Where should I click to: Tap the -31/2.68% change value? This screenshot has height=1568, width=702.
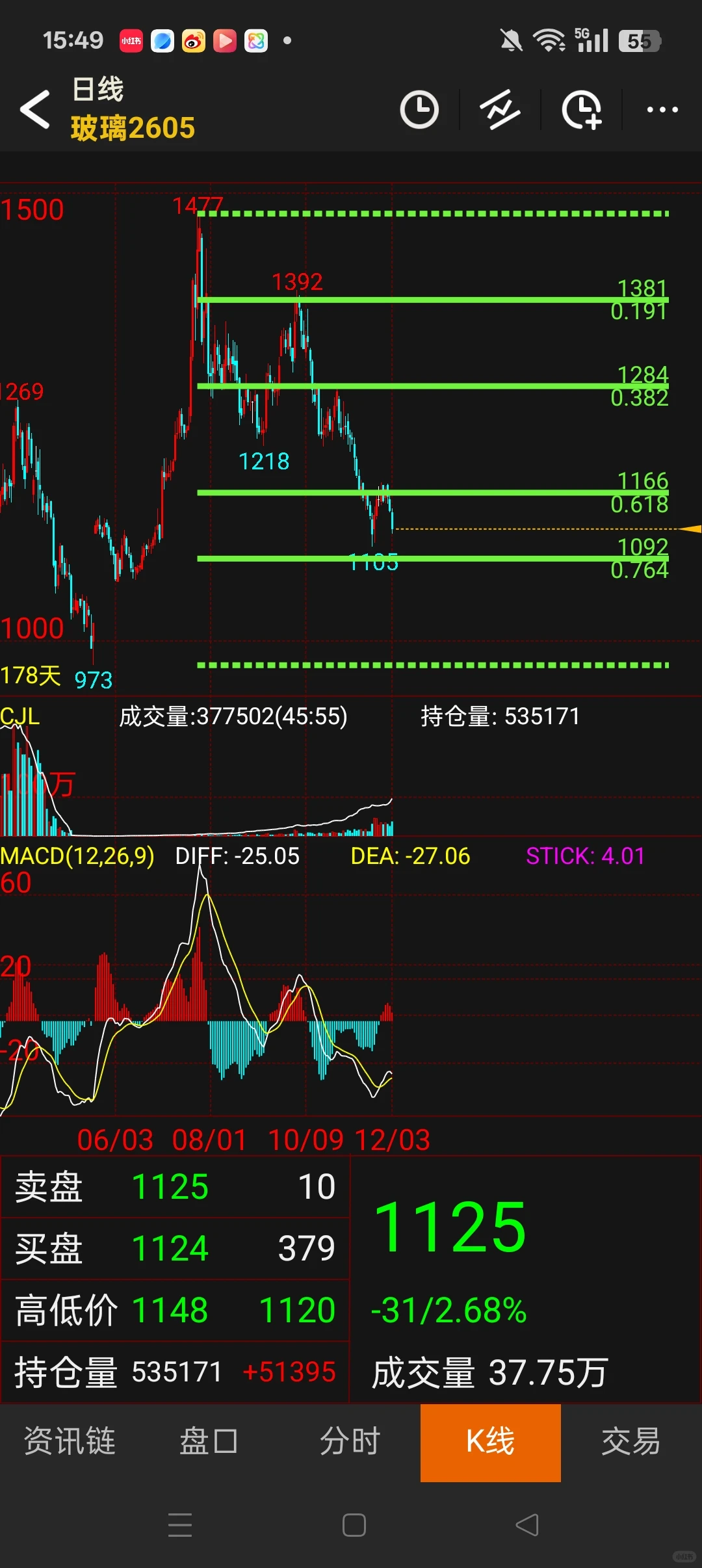(x=448, y=1310)
